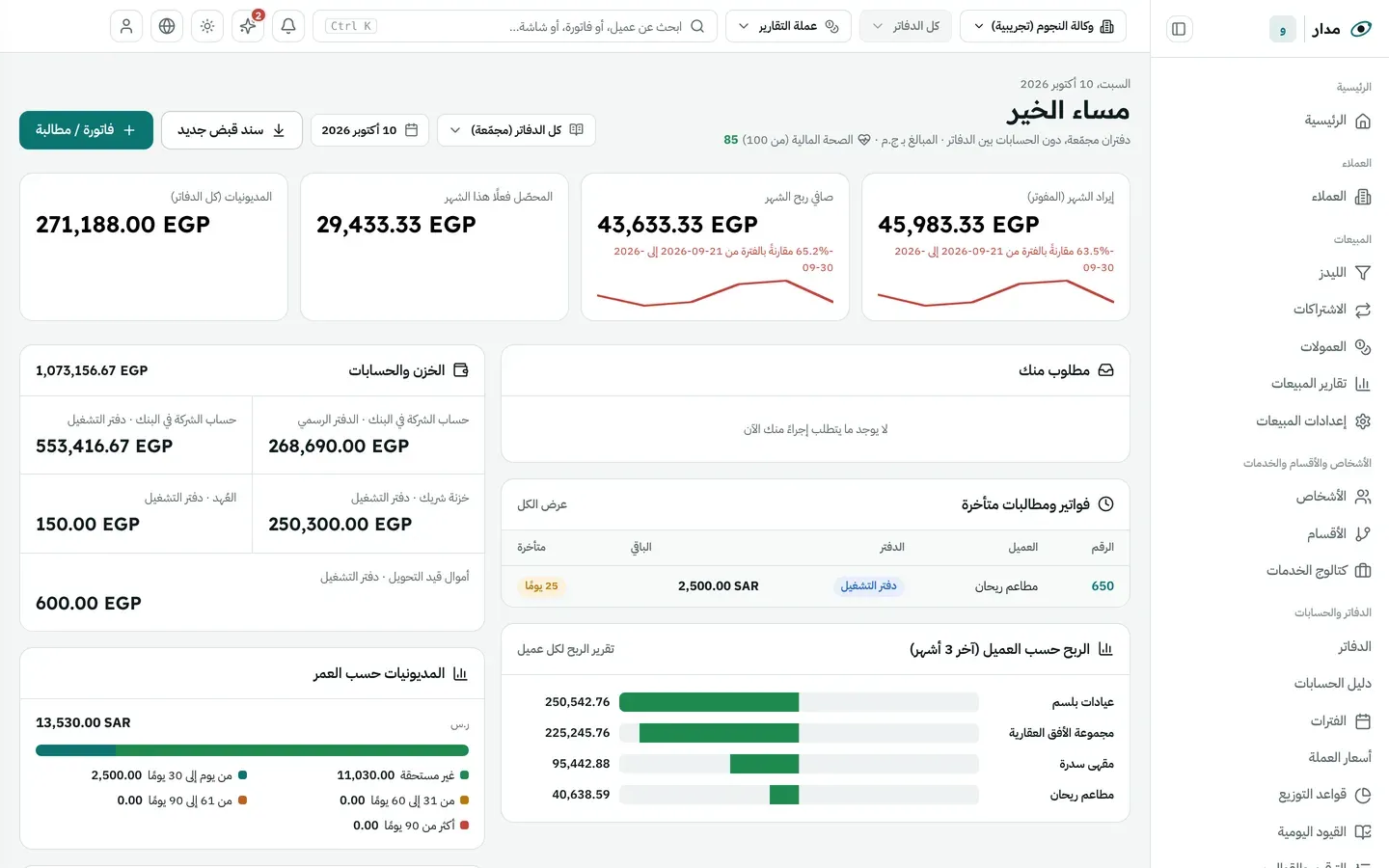Click the الفترات calendar icon
1389x868 pixels.
click(1363, 721)
